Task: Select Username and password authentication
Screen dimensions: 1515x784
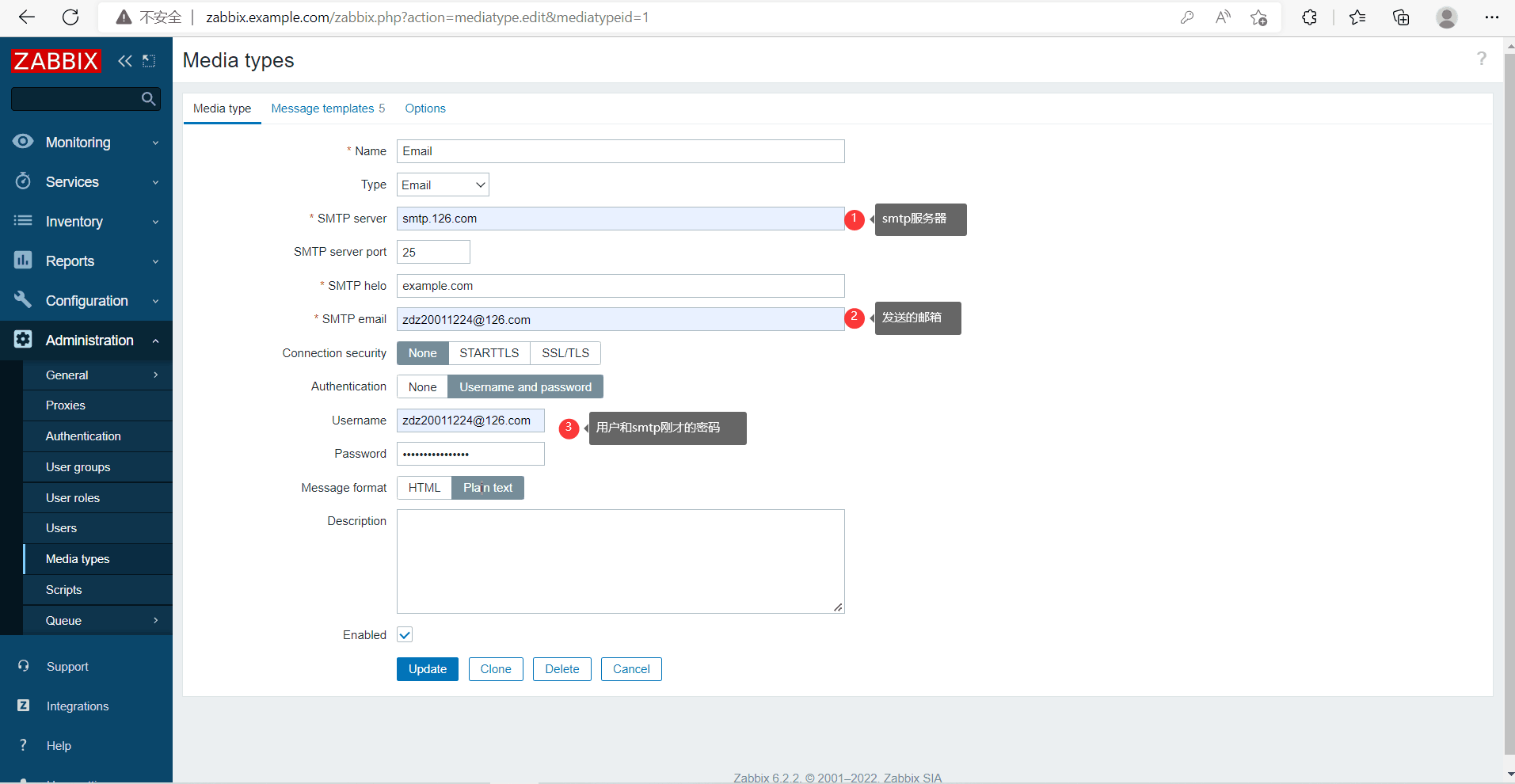Action: (x=525, y=387)
